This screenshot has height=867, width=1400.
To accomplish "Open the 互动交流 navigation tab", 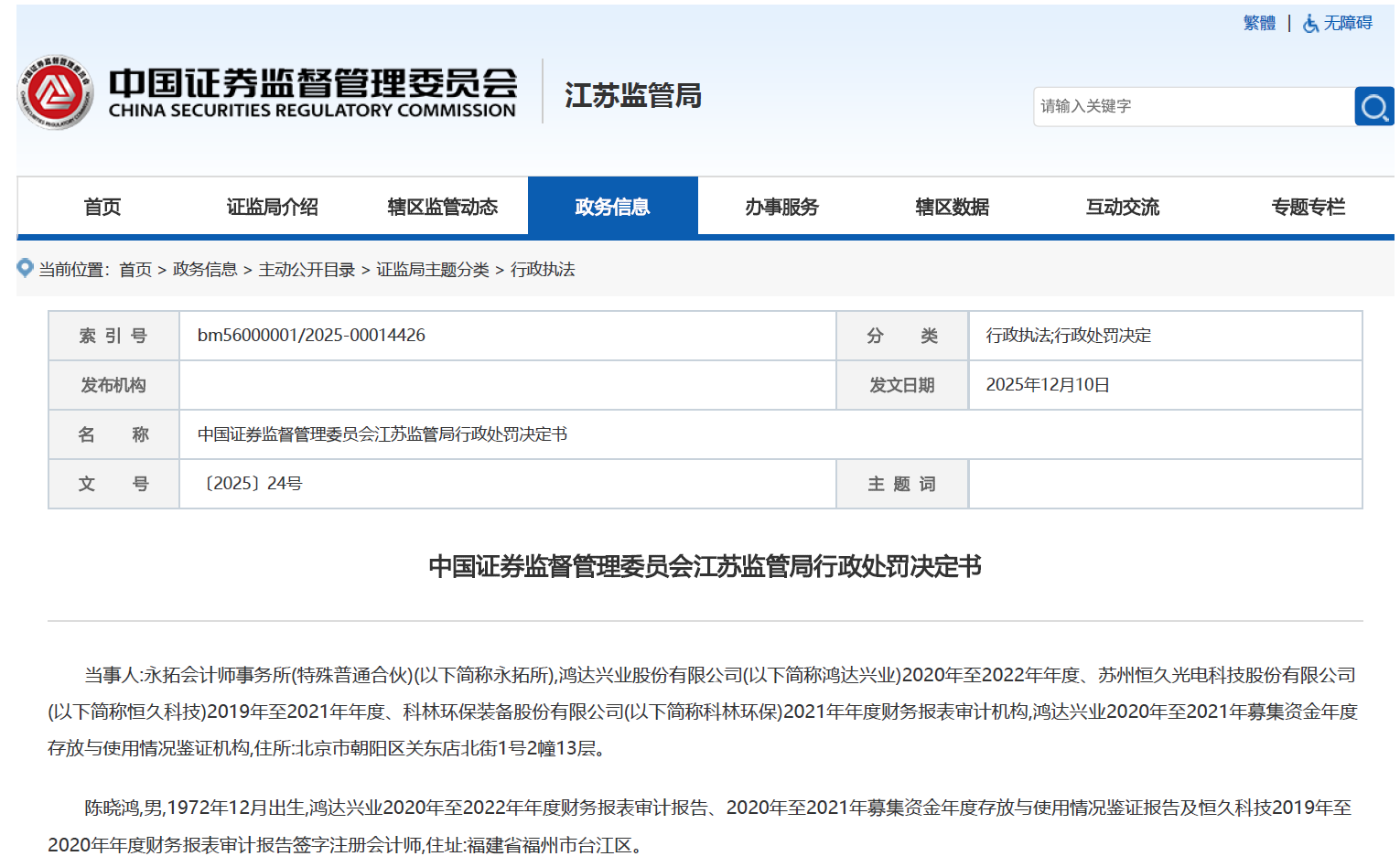I will click(x=1123, y=207).
